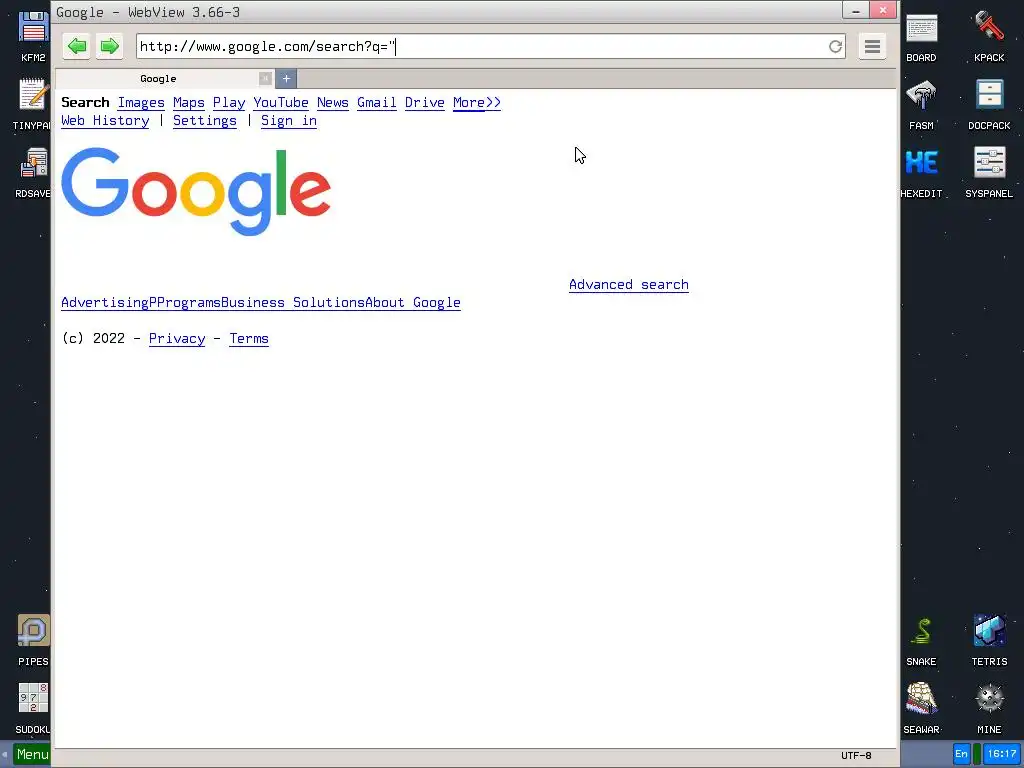Click the bold Search label
Image resolution: width=1024 pixels, height=768 pixels.
point(85,103)
